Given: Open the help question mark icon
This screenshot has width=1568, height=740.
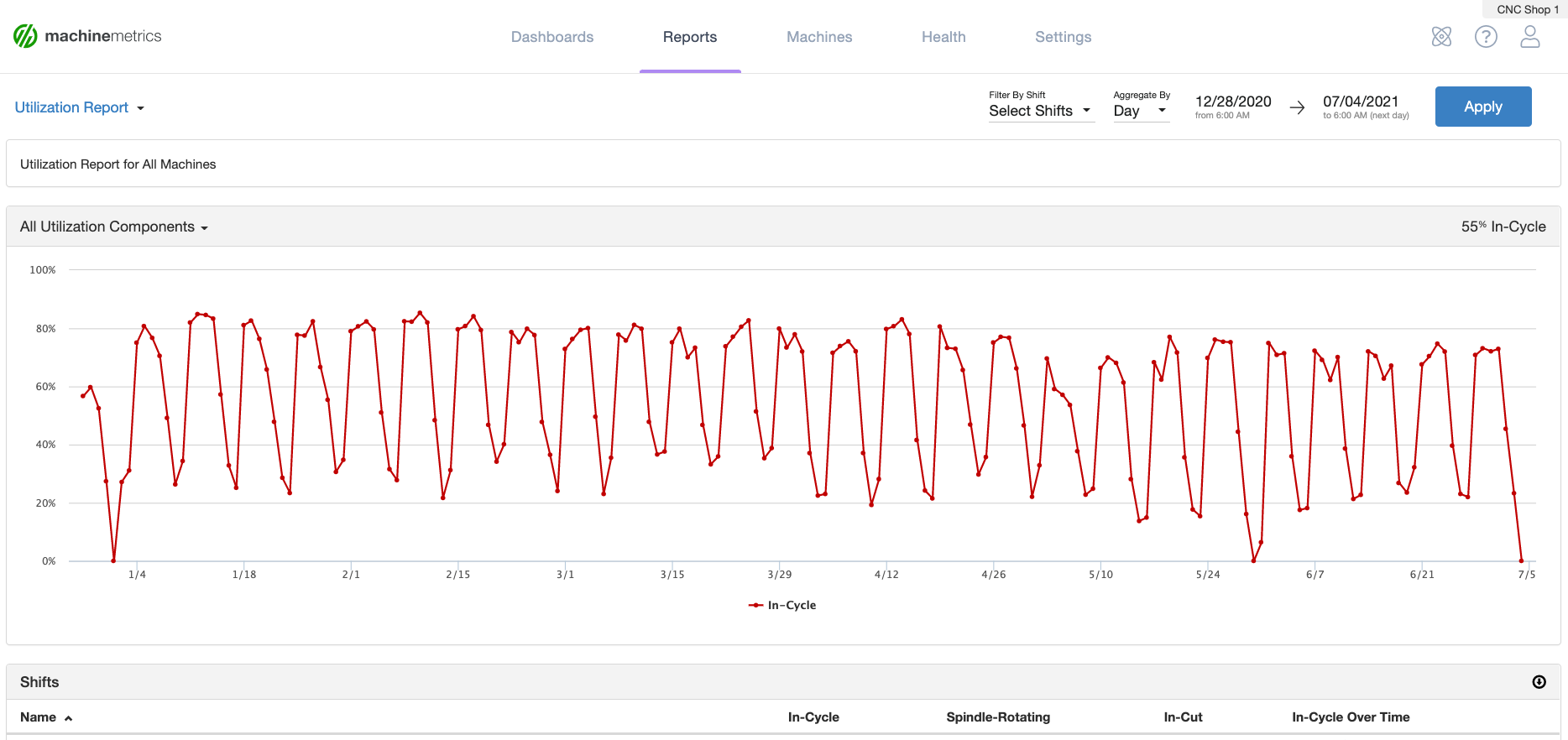Looking at the screenshot, I should (x=1486, y=36).
